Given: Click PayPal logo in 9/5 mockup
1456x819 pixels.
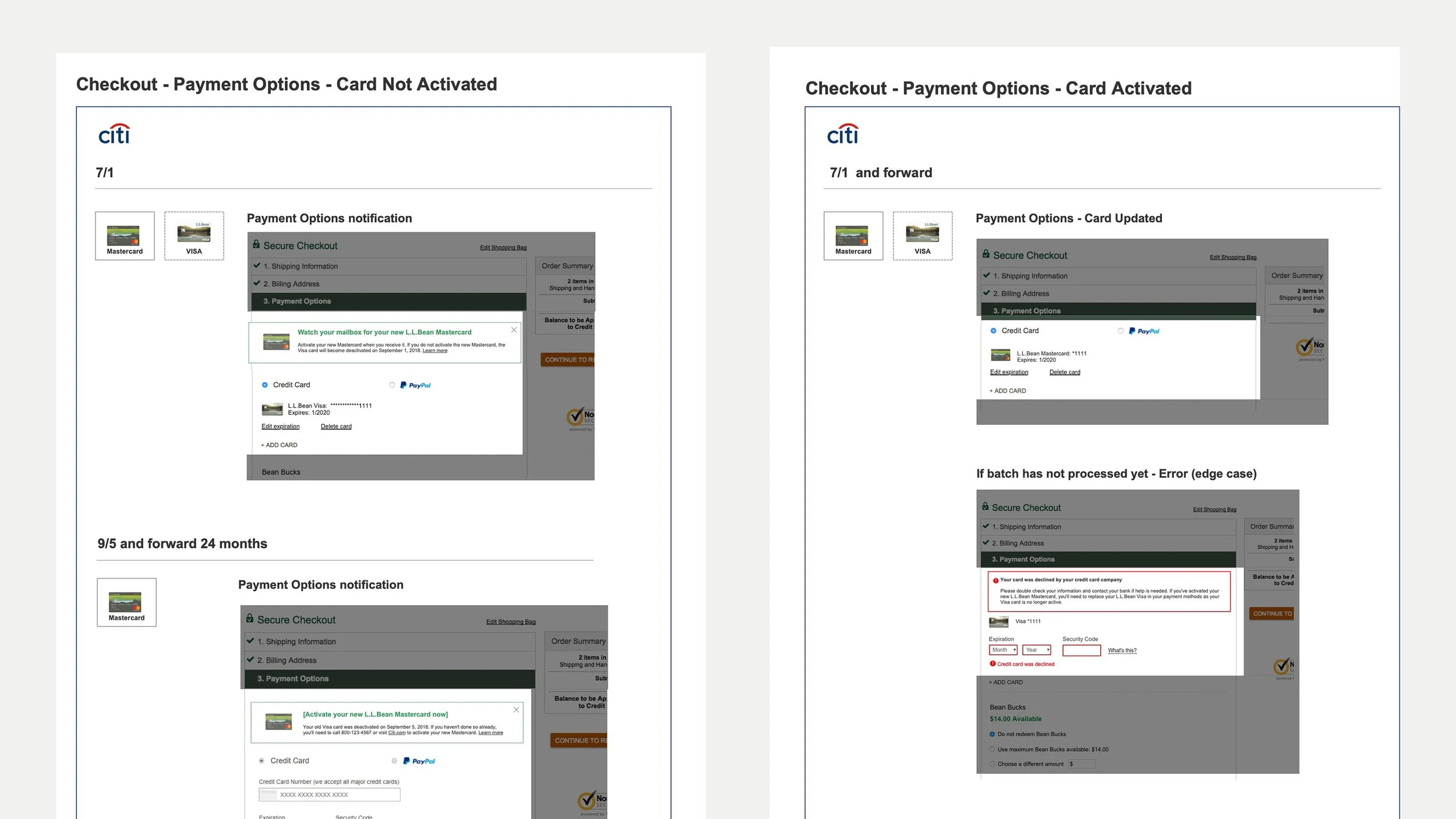Looking at the screenshot, I should (419, 761).
